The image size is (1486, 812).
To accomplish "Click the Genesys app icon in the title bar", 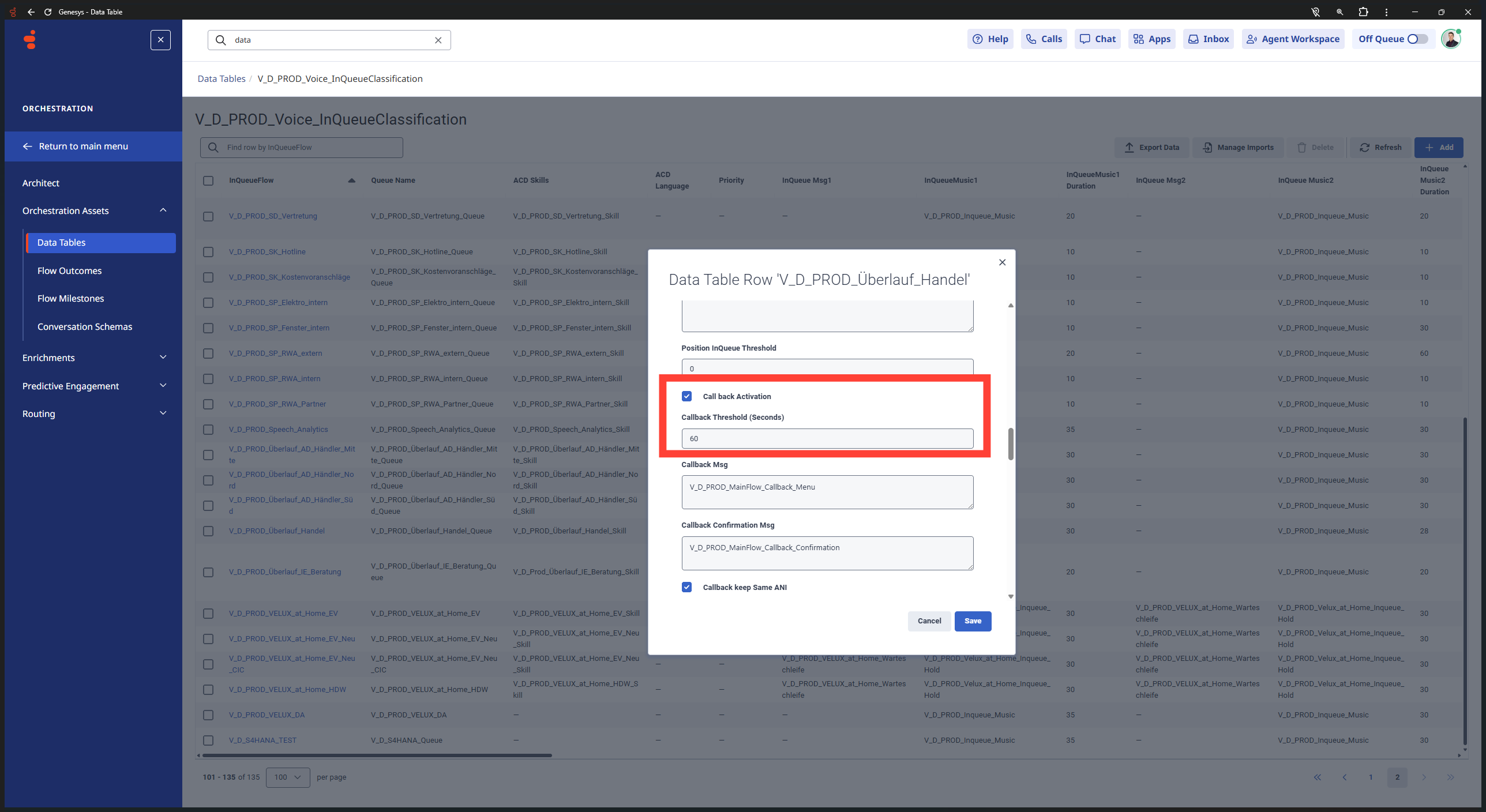I will point(13,12).
